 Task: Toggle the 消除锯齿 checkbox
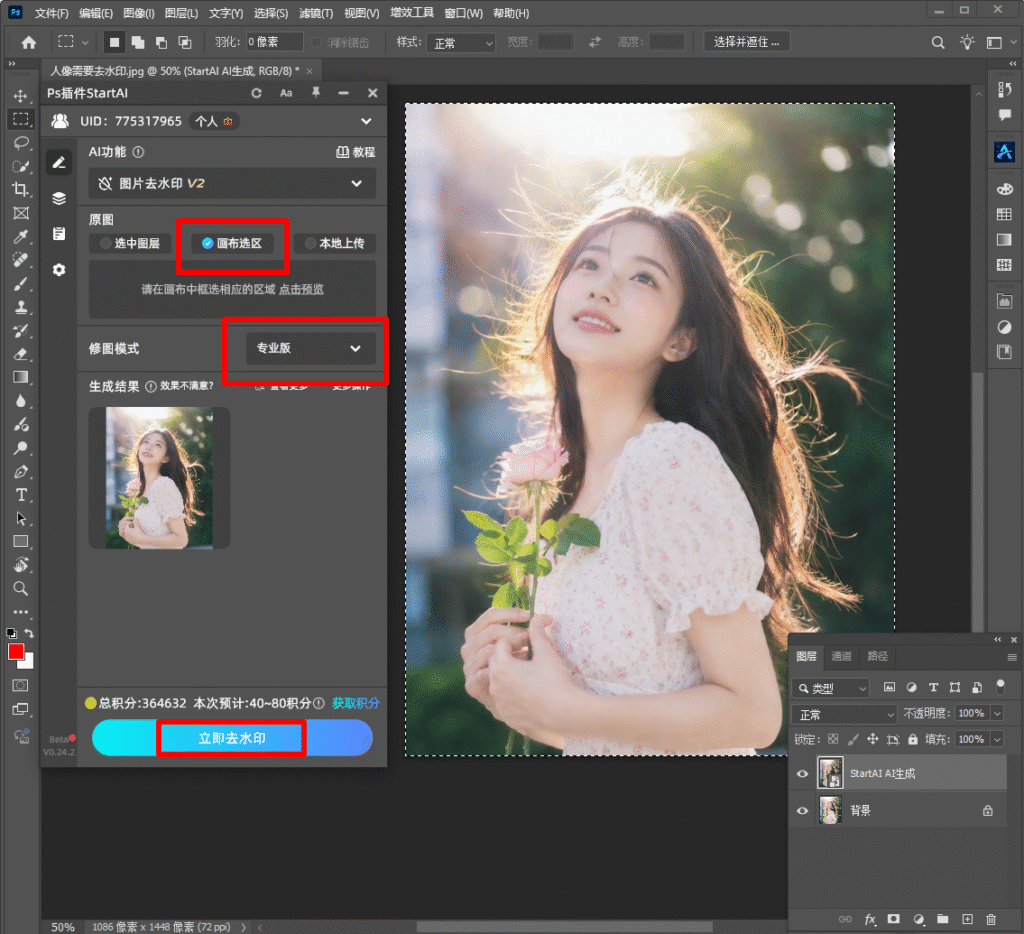click(316, 42)
